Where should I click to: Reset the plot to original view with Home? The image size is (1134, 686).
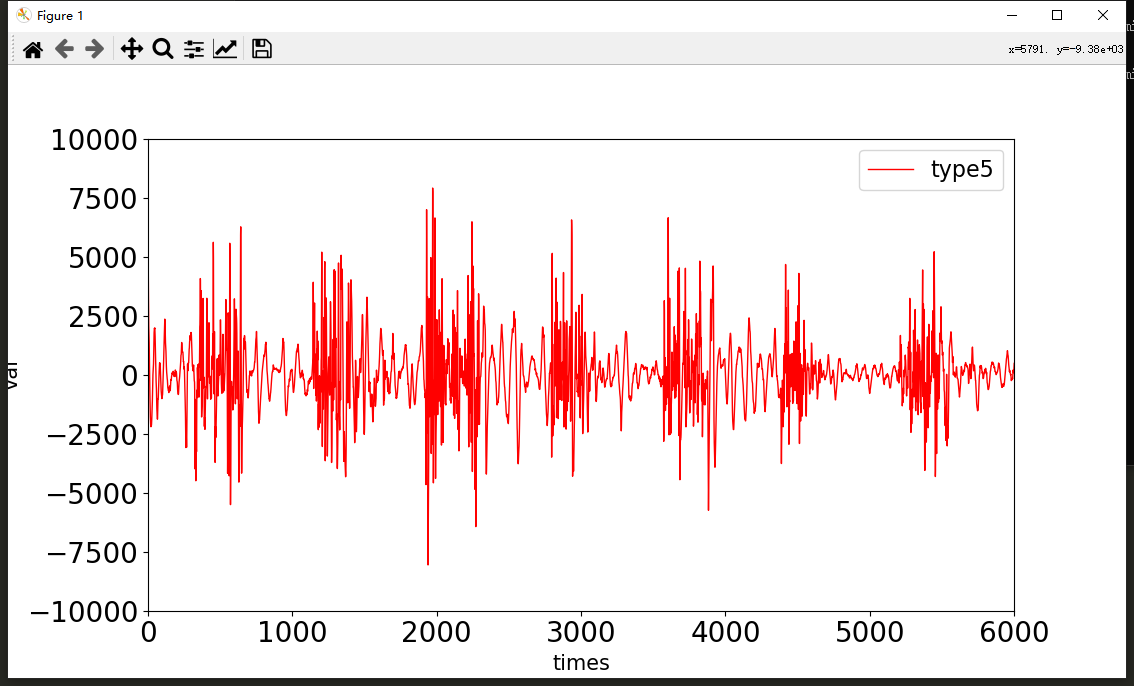(x=33, y=49)
